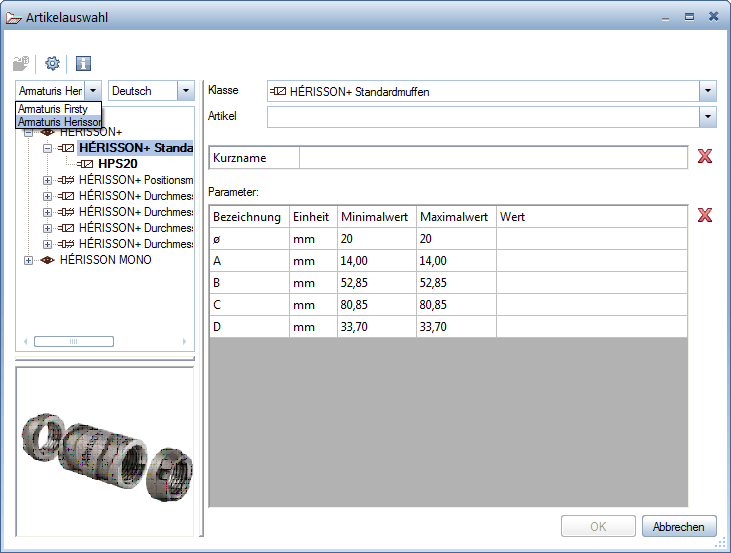Select HPS20 in the tree
Viewport: 731px width, 553px height.
pos(117,164)
